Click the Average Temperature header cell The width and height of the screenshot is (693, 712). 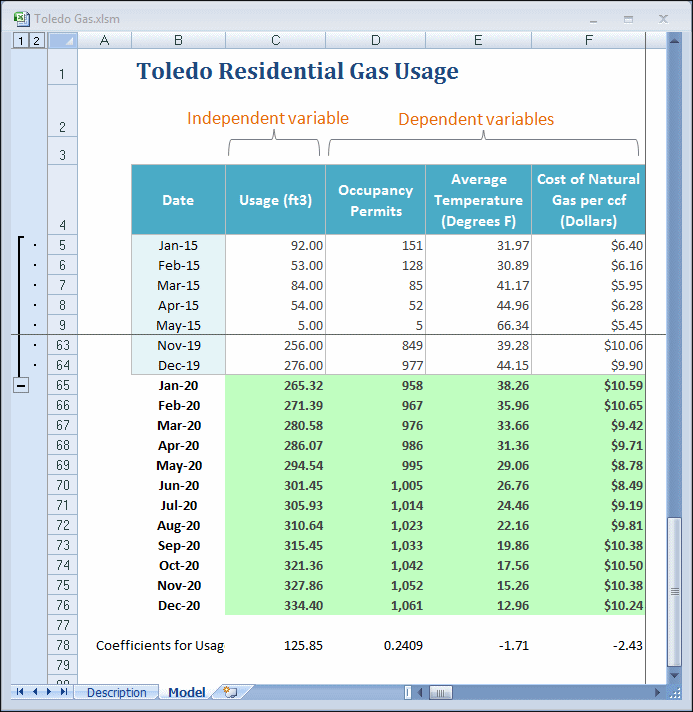point(478,200)
